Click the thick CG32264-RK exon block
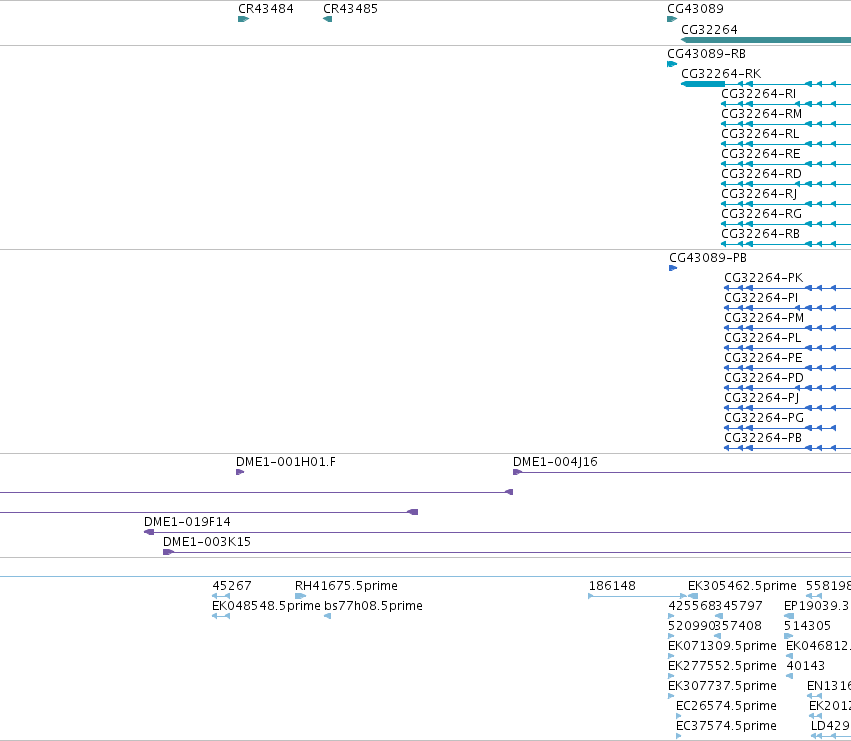Screen dimensions: 851x741 pyautogui.click(x=703, y=84)
